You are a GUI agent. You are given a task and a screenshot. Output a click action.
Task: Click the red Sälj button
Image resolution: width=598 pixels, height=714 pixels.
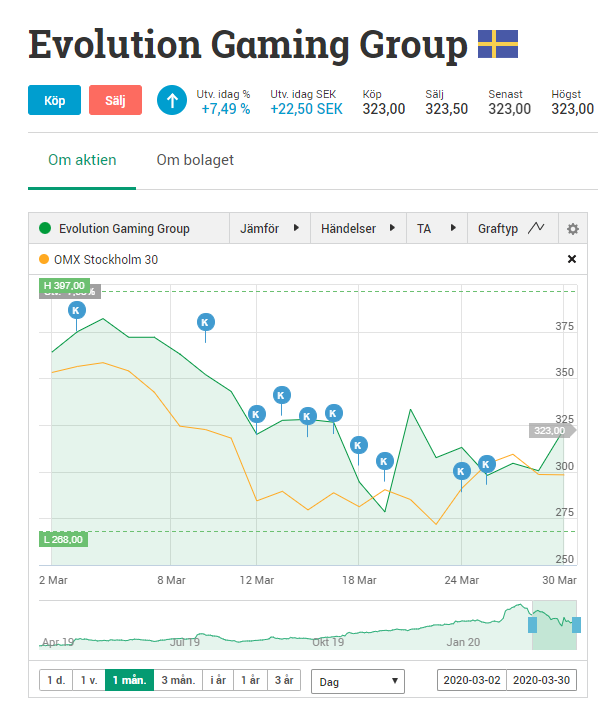point(115,100)
